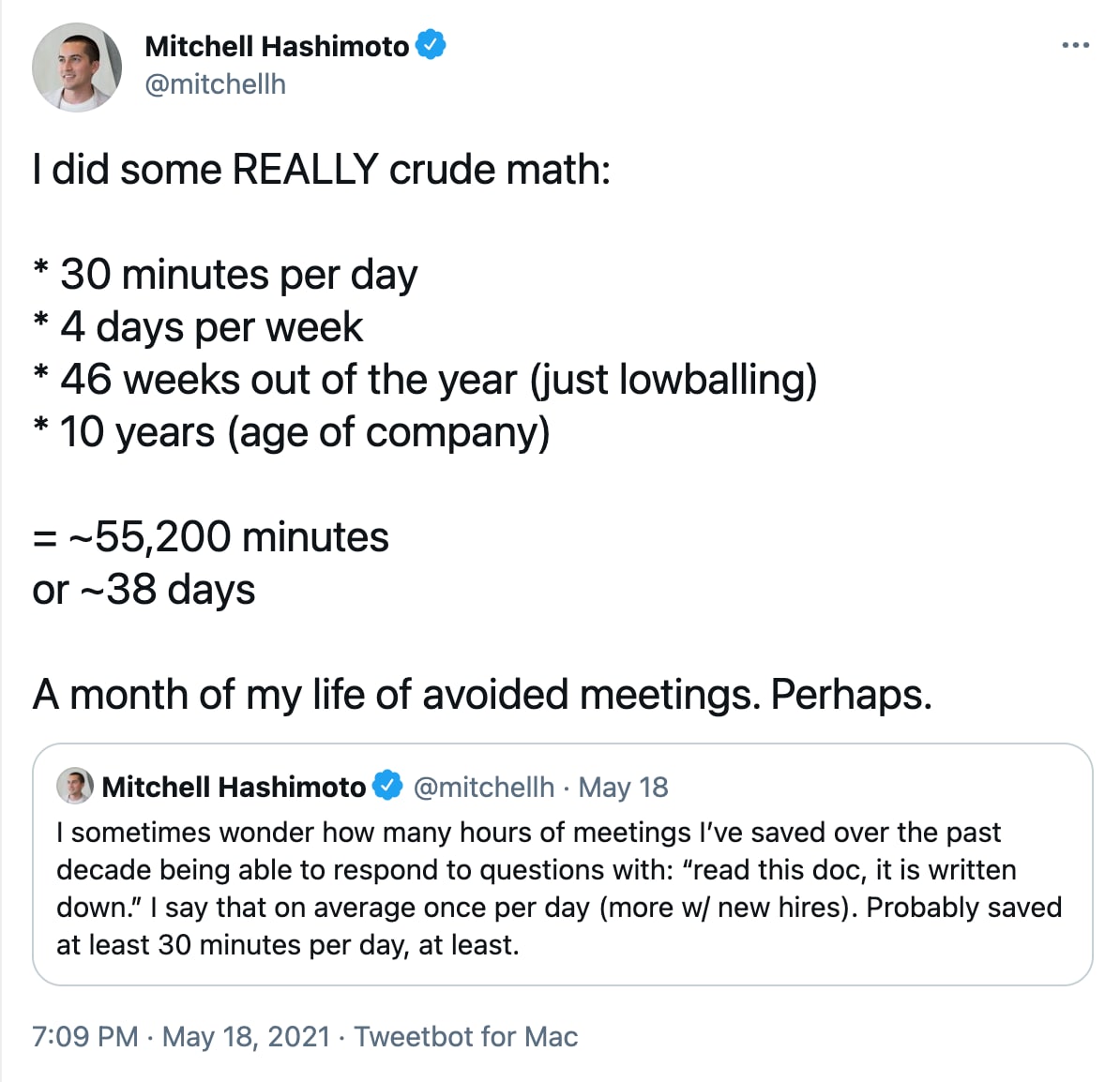Click the 7:09 PM timestamp
The image size is (1120, 1082).
(85, 1036)
